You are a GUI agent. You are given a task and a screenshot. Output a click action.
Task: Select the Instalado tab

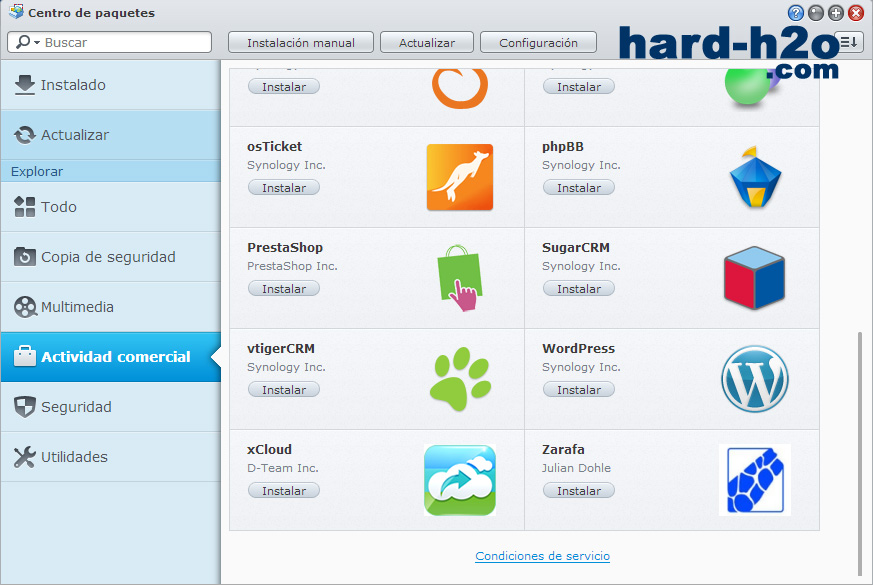[111, 85]
